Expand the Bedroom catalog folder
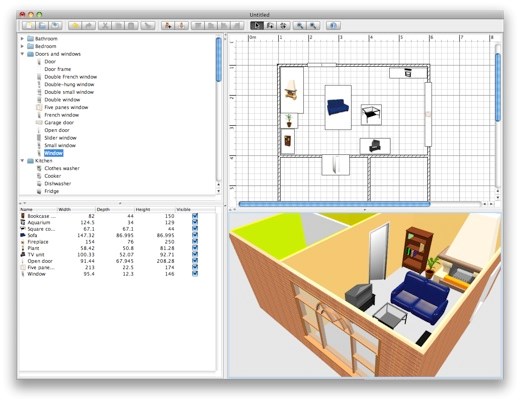The image size is (520, 402). tap(22, 46)
